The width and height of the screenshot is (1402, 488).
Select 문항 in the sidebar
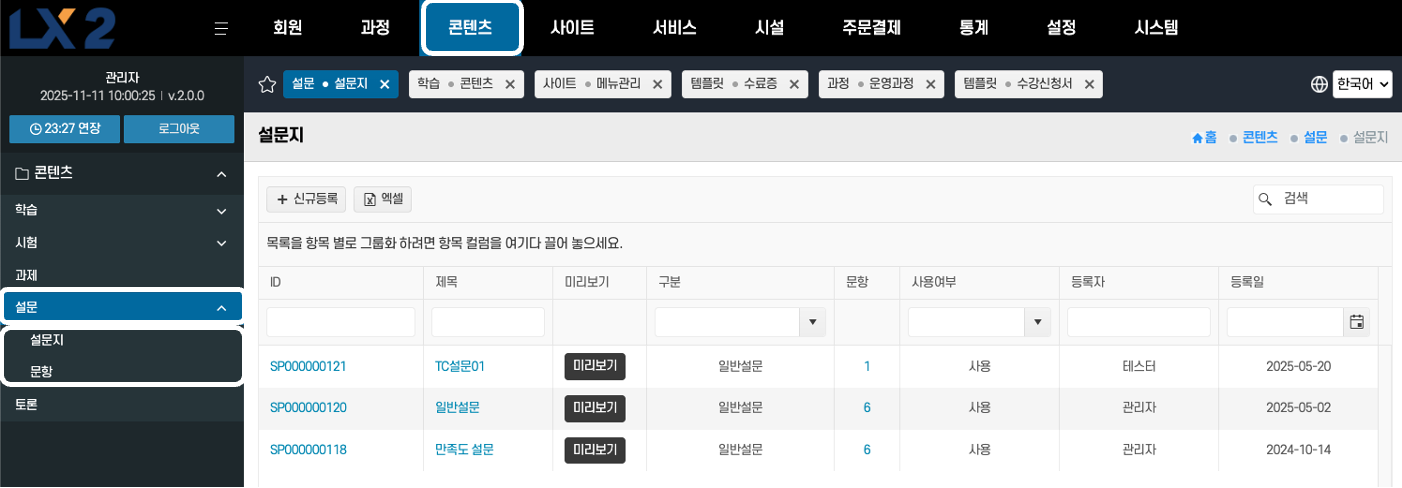pos(41,371)
